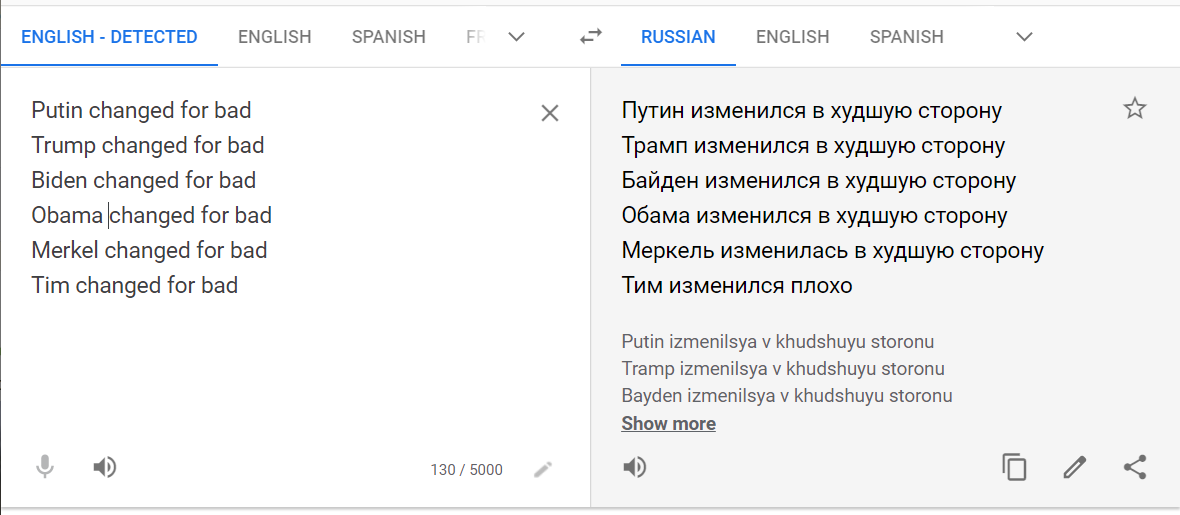
Task: Choose Spanish as target language
Action: coord(906,37)
